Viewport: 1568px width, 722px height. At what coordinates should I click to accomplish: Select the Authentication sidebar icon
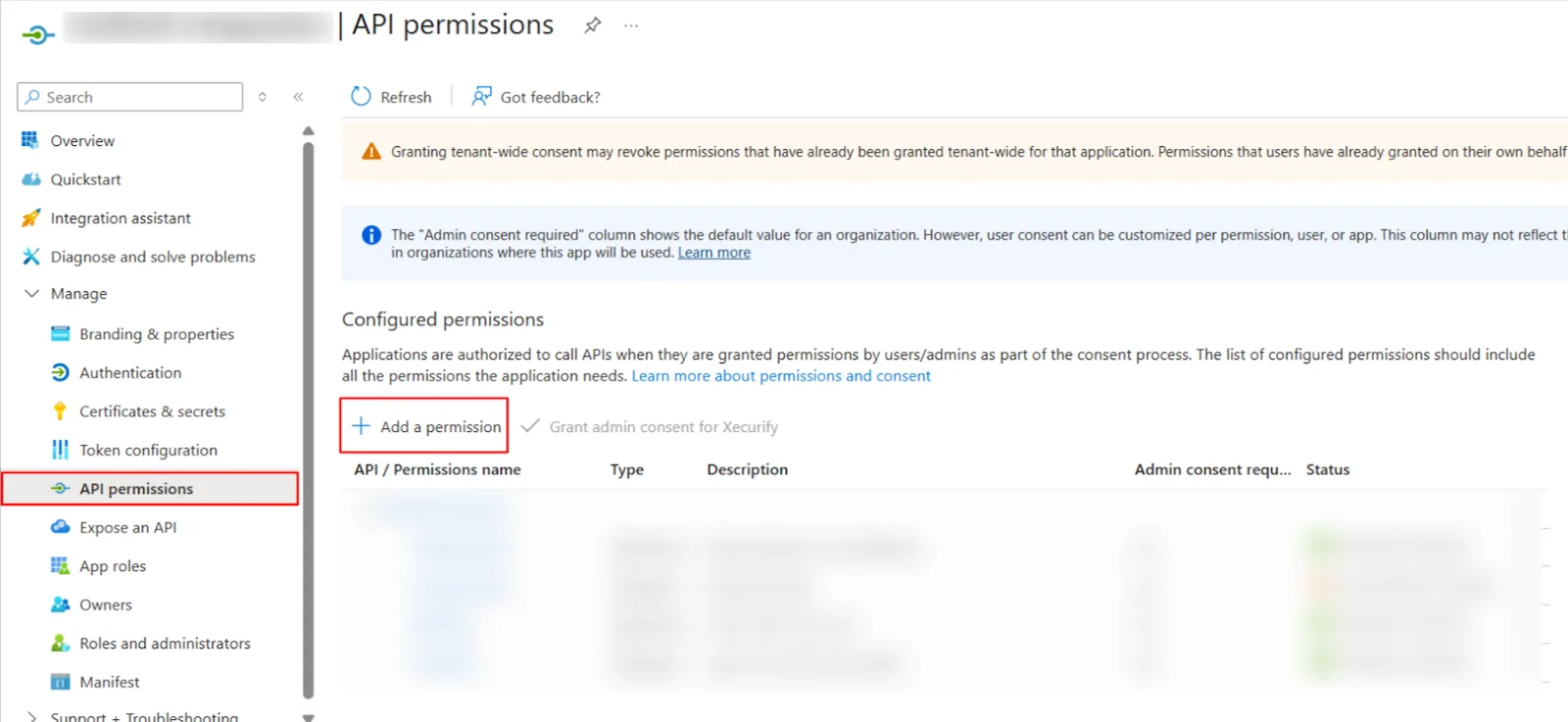(x=59, y=372)
